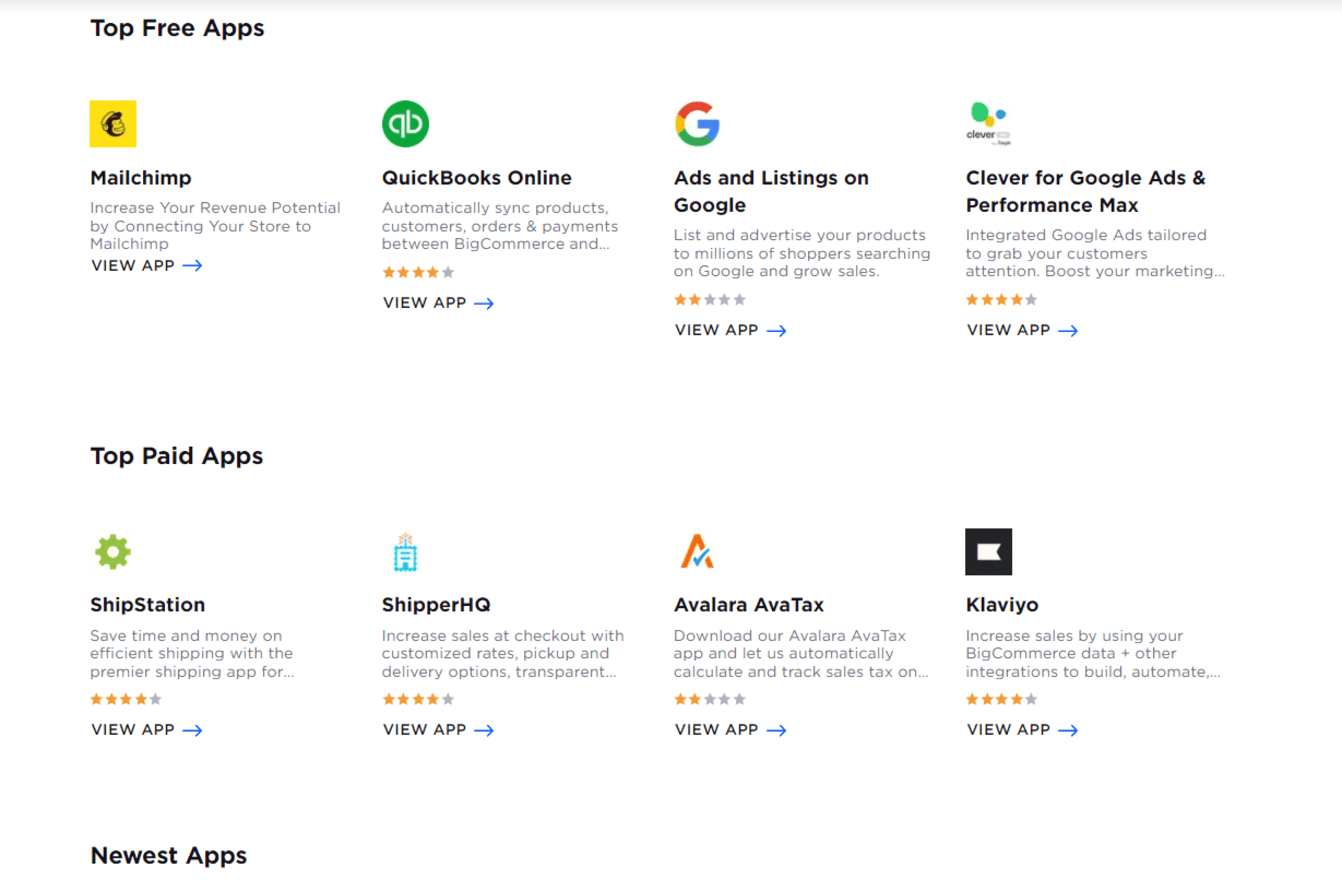Click the green ShipStation gear icon

[x=113, y=551]
